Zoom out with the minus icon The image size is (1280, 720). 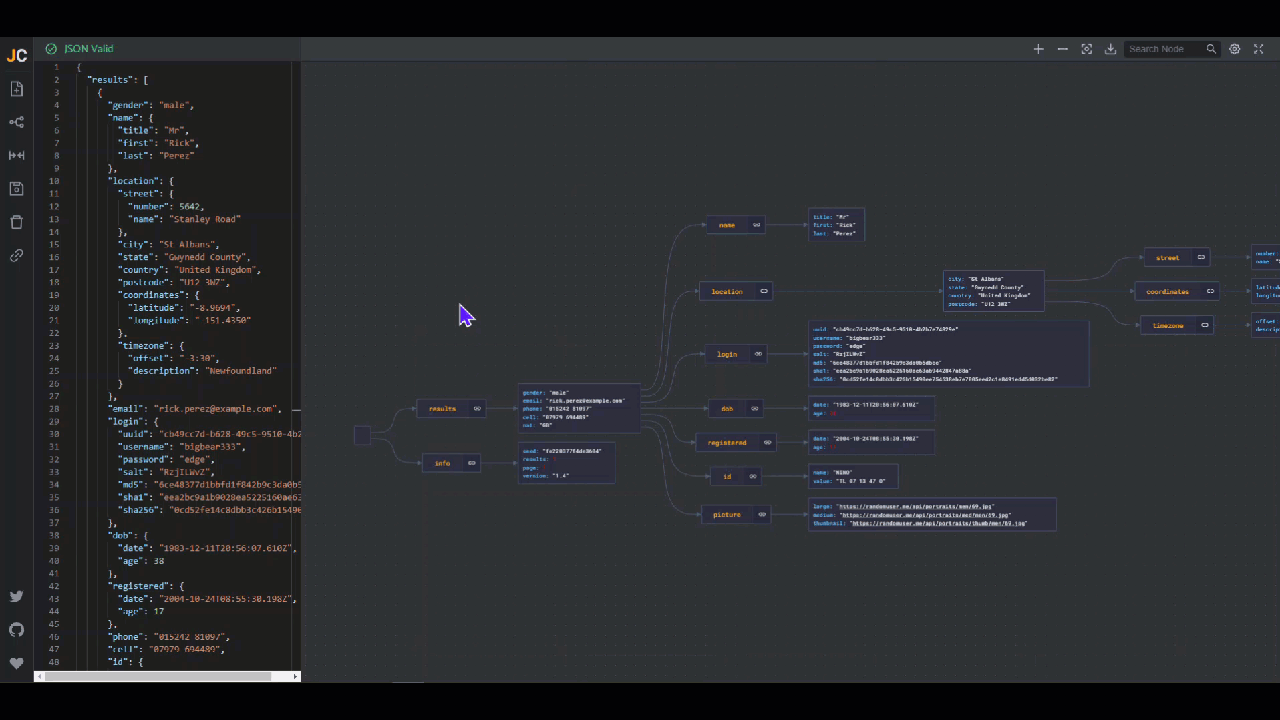point(1062,49)
